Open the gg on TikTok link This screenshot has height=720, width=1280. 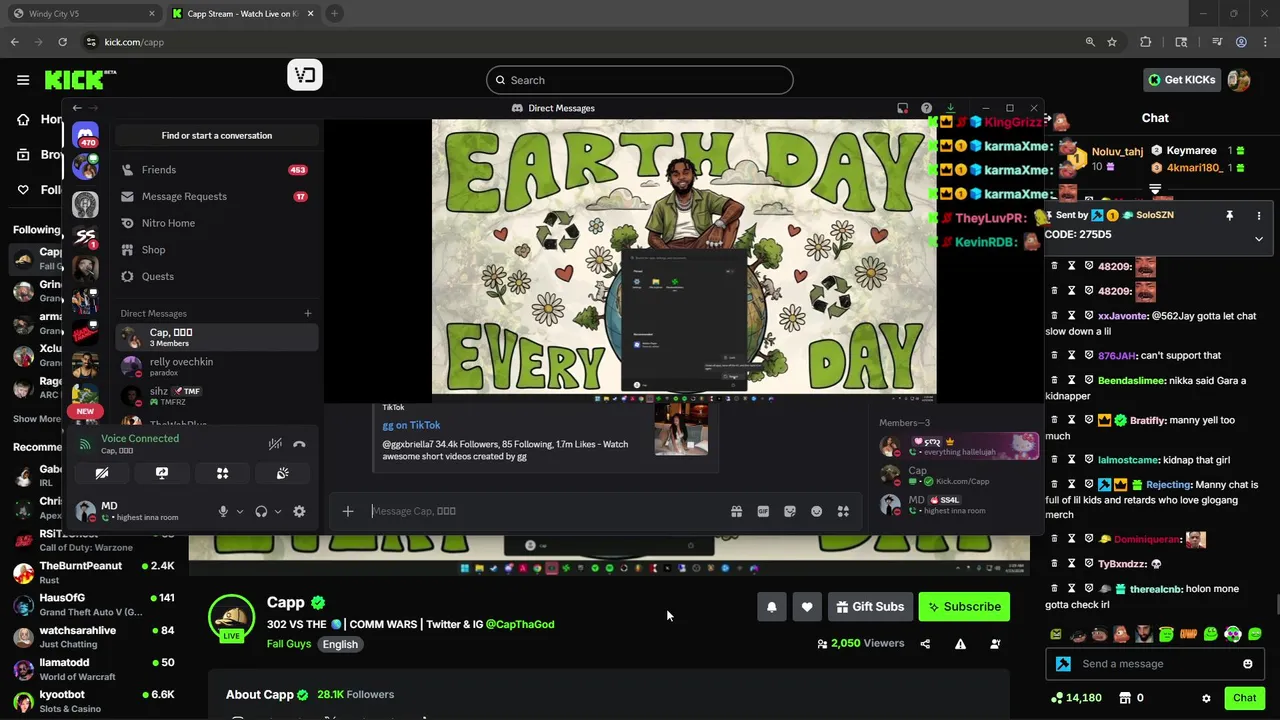pos(411,425)
